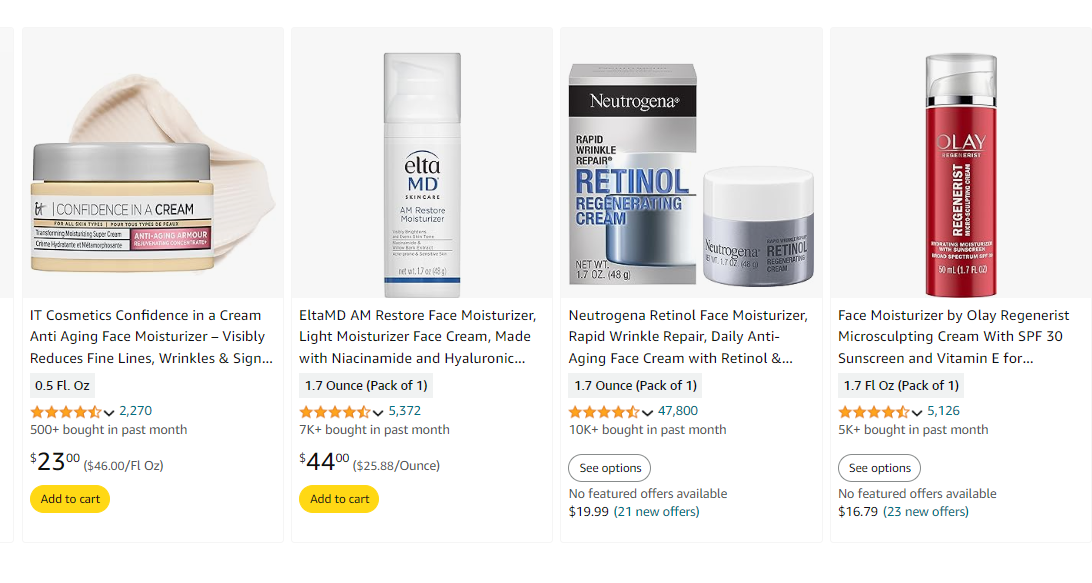Open the 21 new offers link

click(x=656, y=512)
